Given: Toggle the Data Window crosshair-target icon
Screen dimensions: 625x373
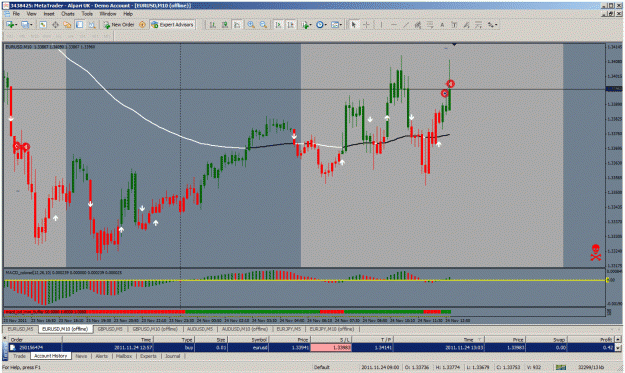Looking at the screenshot, I should coord(55,25).
